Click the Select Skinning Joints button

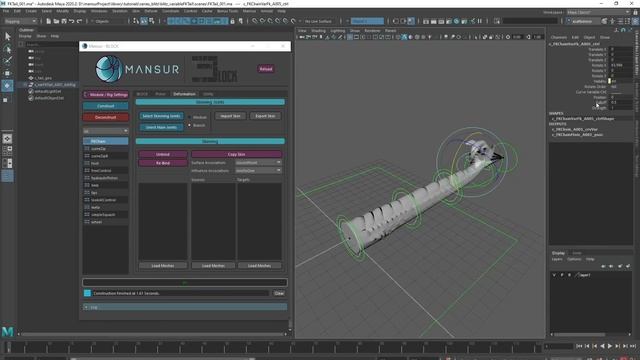point(161,116)
